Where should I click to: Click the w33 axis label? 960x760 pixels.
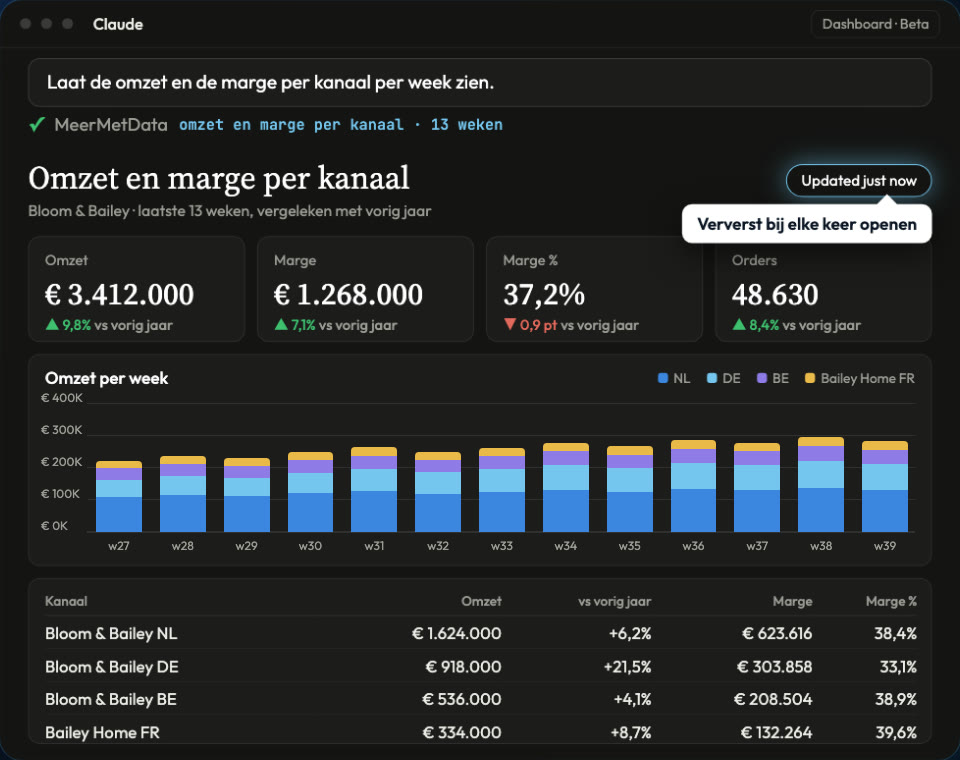[501, 546]
